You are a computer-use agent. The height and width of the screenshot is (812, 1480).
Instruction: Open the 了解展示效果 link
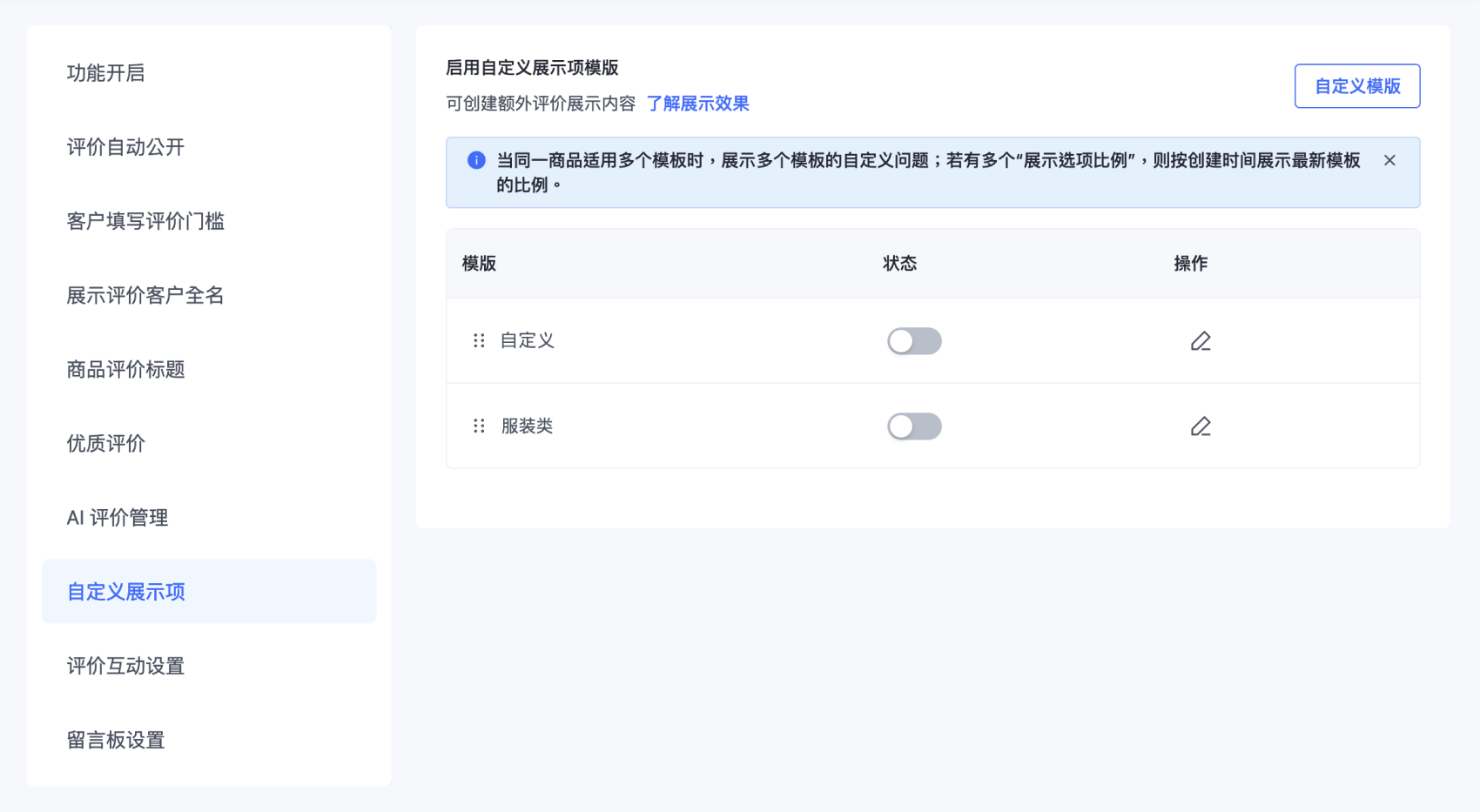point(697,104)
